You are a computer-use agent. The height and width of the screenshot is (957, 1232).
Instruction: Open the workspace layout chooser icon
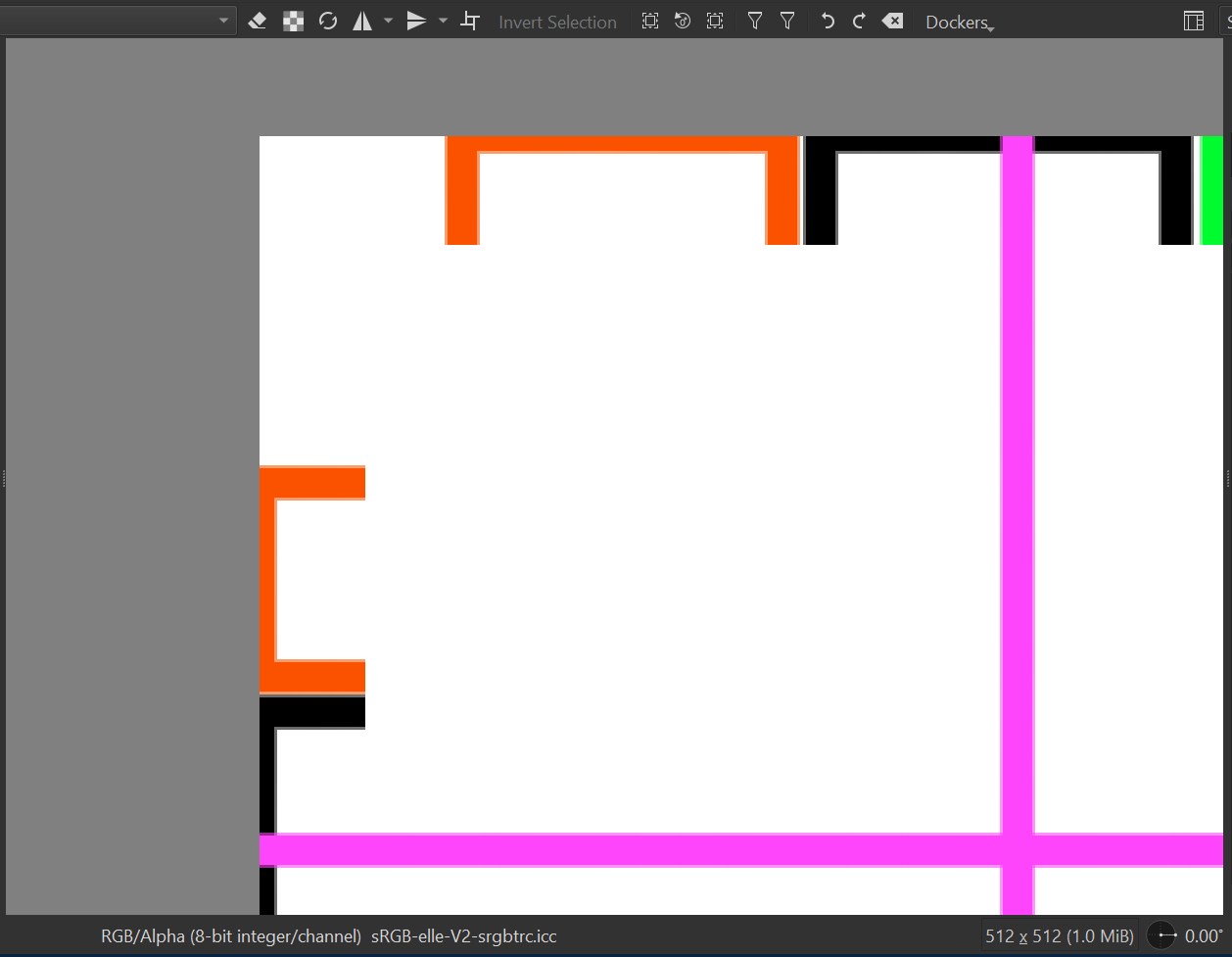pos(1193,22)
